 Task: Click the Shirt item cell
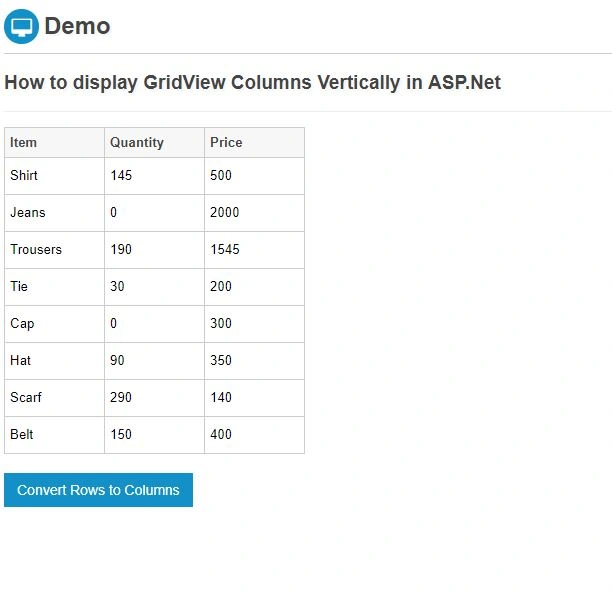pyautogui.click(x=54, y=176)
